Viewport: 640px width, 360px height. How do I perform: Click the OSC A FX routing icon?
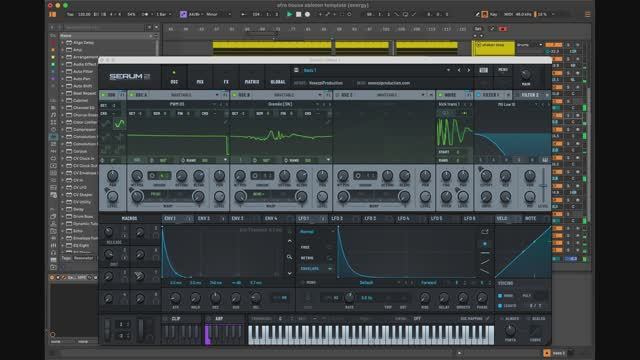225,95
